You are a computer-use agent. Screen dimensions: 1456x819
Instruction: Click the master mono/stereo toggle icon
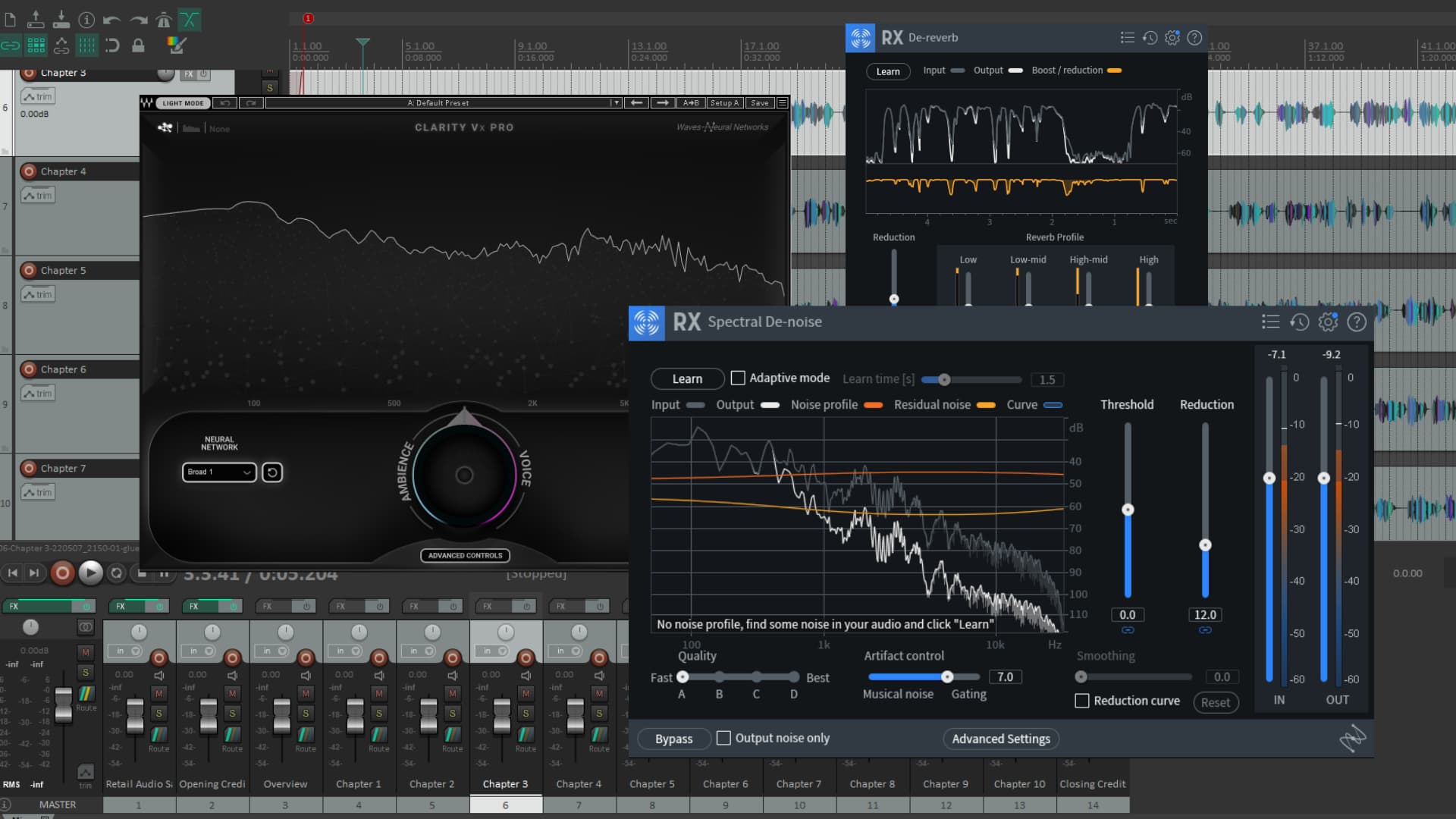85,627
